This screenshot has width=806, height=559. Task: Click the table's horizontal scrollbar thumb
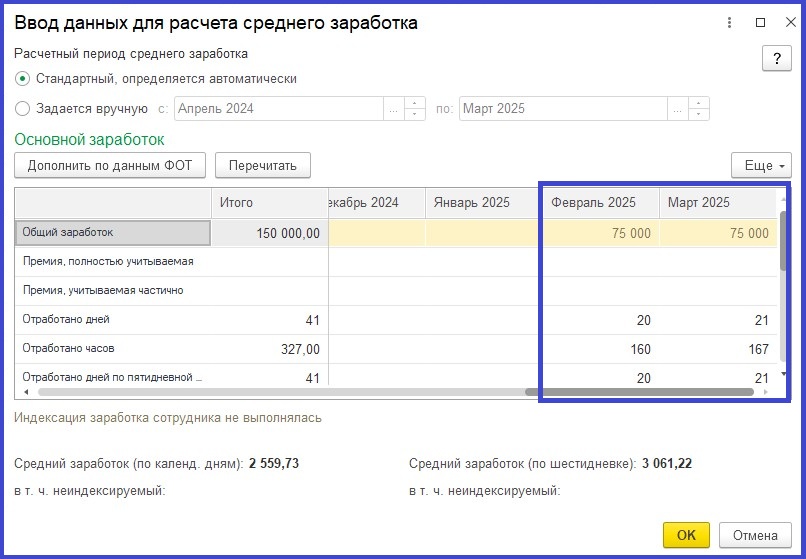tap(640, 392)
